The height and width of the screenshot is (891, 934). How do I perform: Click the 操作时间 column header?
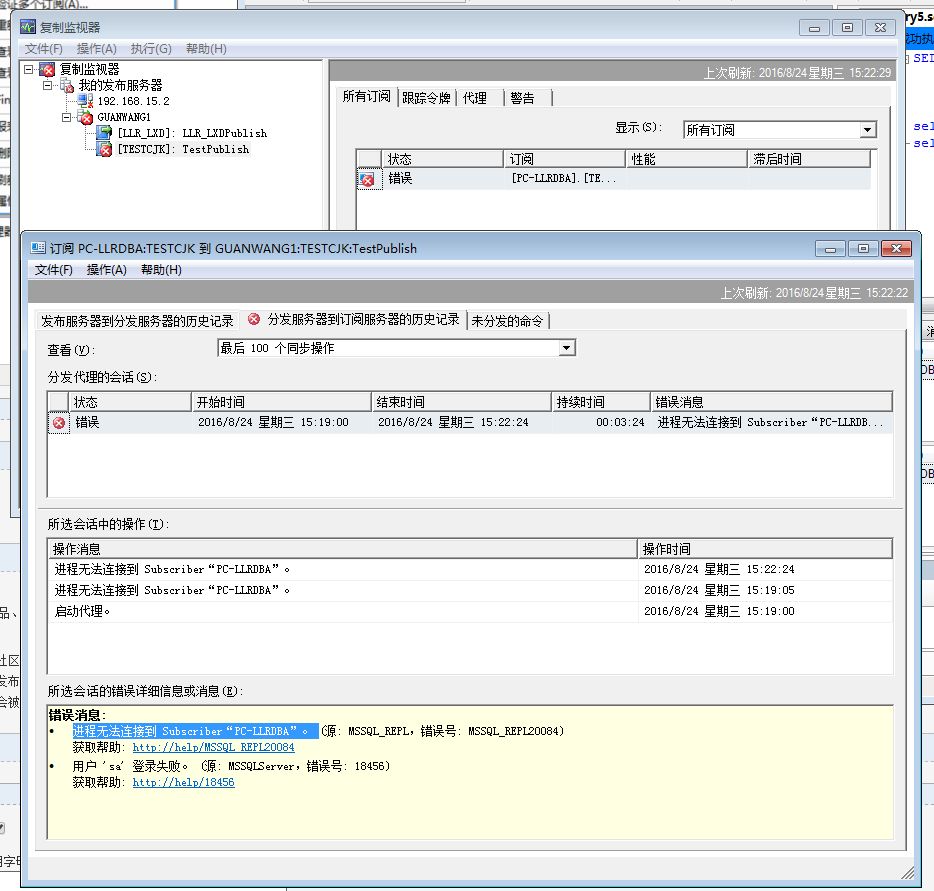tap(765, 549)
